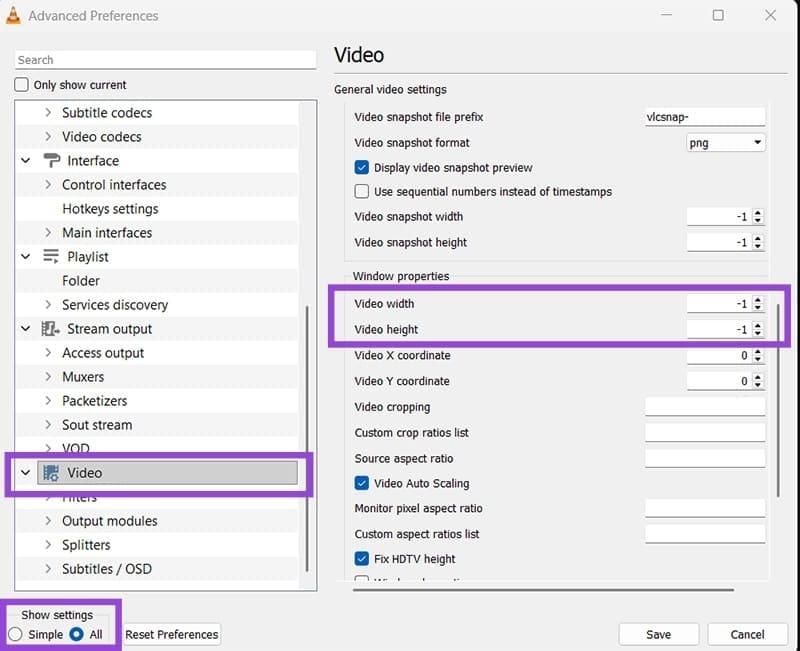800x651 pixels.
Task: Click the Save button
Action: point(658,634)
